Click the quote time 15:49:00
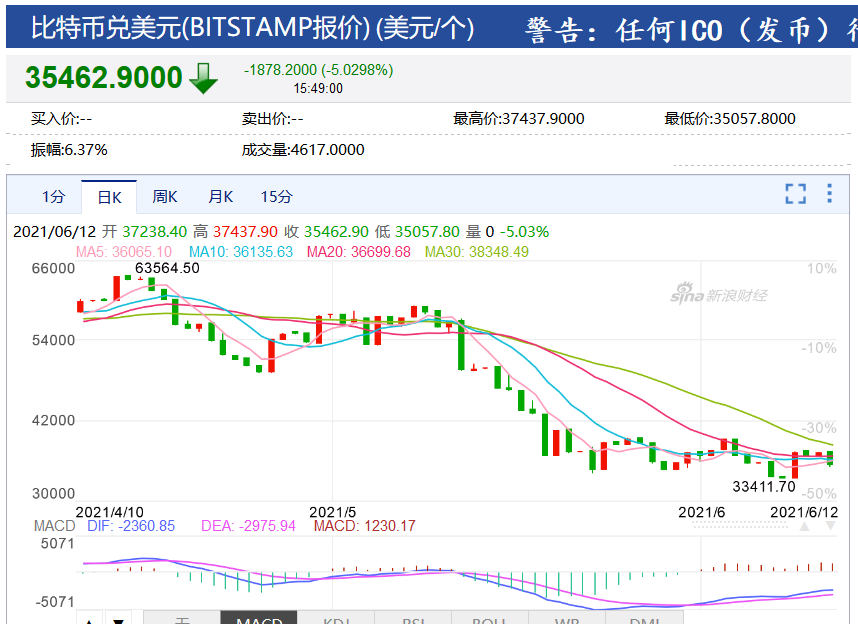The width and height of the screenshot is (858, 624). (x=318, y=88)
